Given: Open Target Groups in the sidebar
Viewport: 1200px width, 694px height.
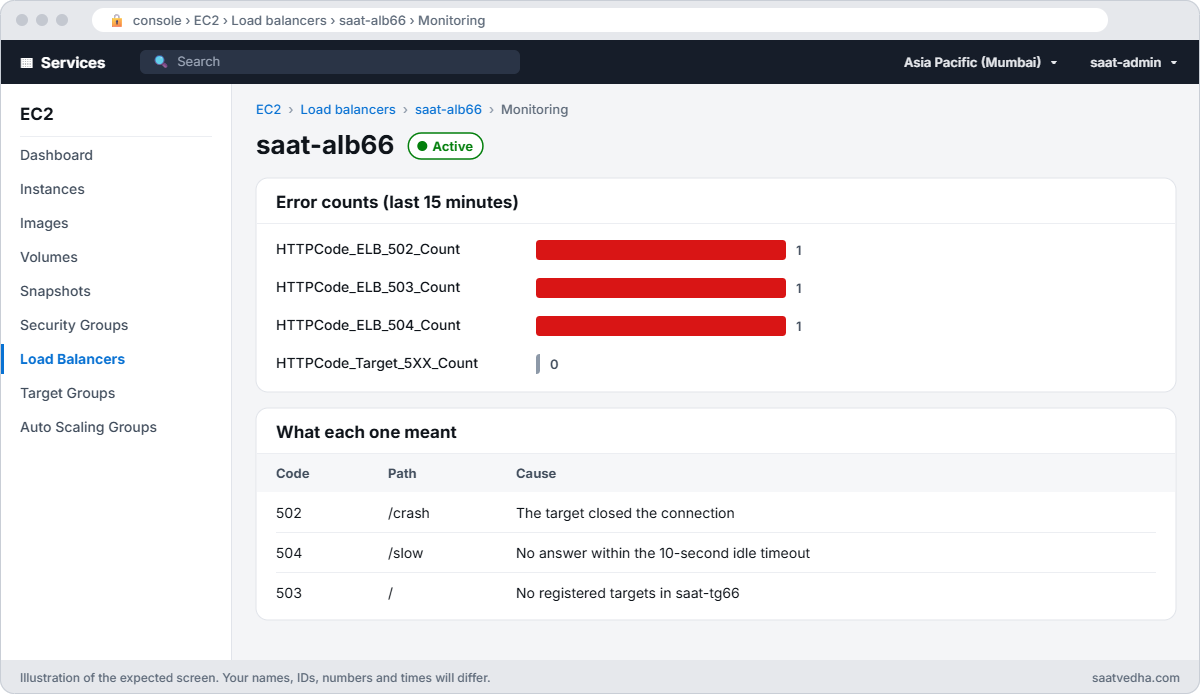Looking at the screenshot, I should point(67,393).
